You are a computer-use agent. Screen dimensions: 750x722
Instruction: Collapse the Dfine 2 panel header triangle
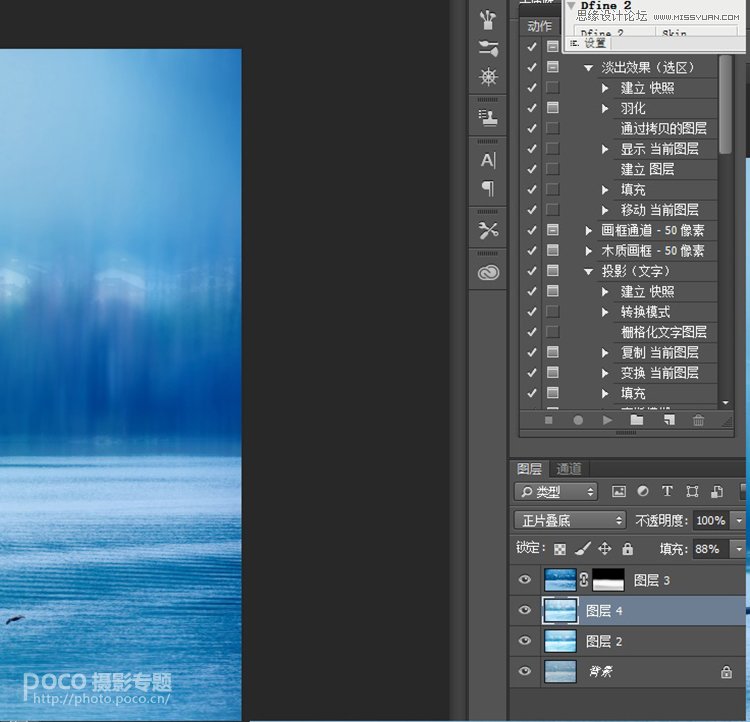(x=571, y=5)
